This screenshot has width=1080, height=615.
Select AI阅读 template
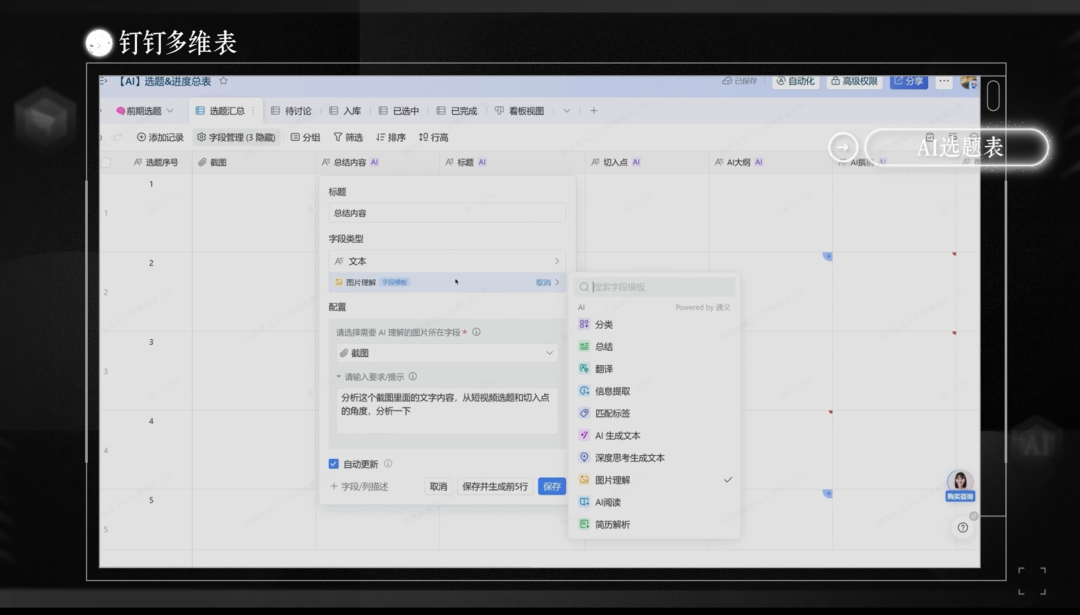tap(654, 502)
